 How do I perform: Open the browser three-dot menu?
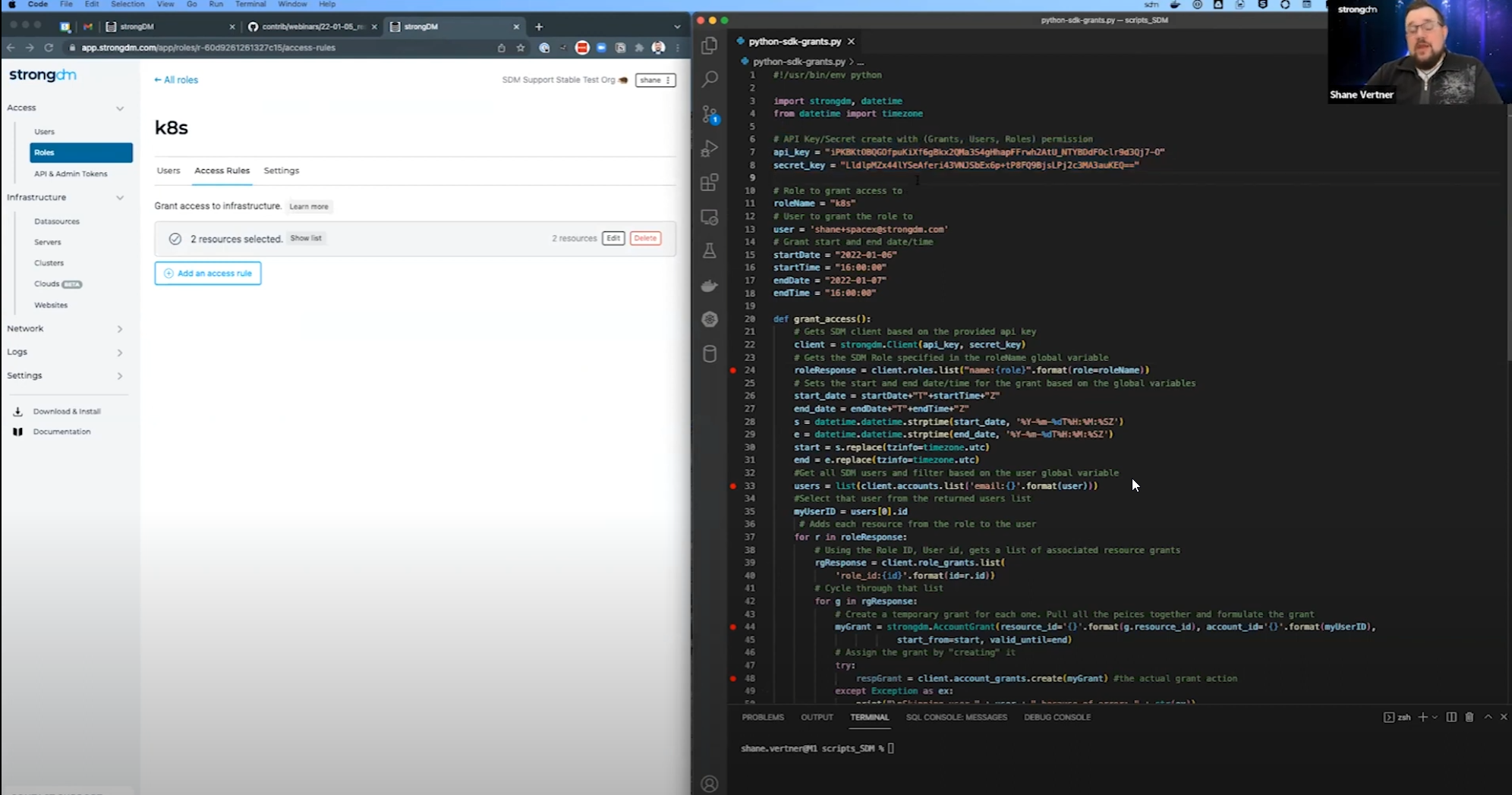[x=677, y=48]
